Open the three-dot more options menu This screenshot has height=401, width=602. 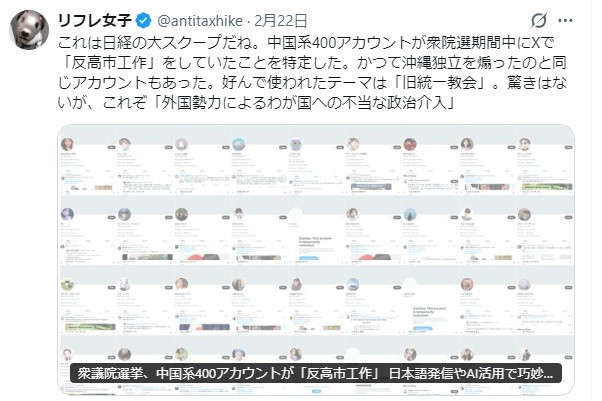tap(565, 20)
